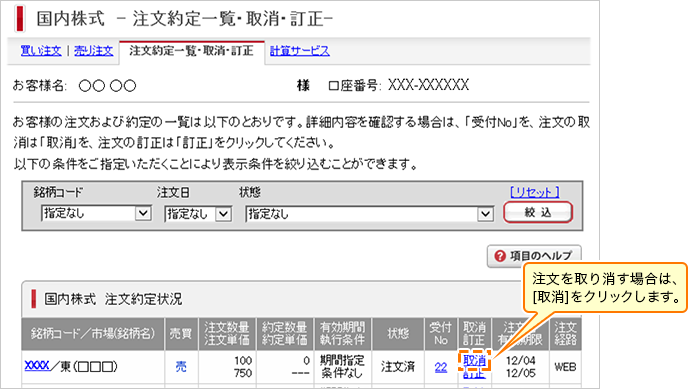Viewport: 690px width, 389px height.
Task: Click the 状態 column header
Action: (x=398, y=334)
